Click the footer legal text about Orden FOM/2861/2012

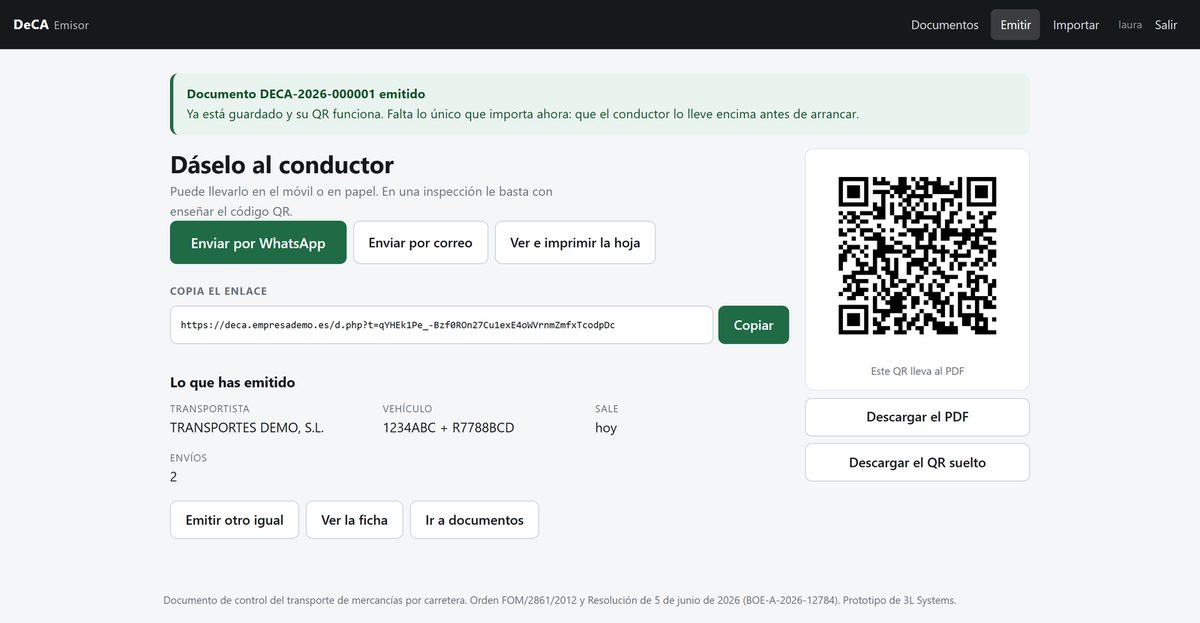pyautogui.click(x=560, y=600)
